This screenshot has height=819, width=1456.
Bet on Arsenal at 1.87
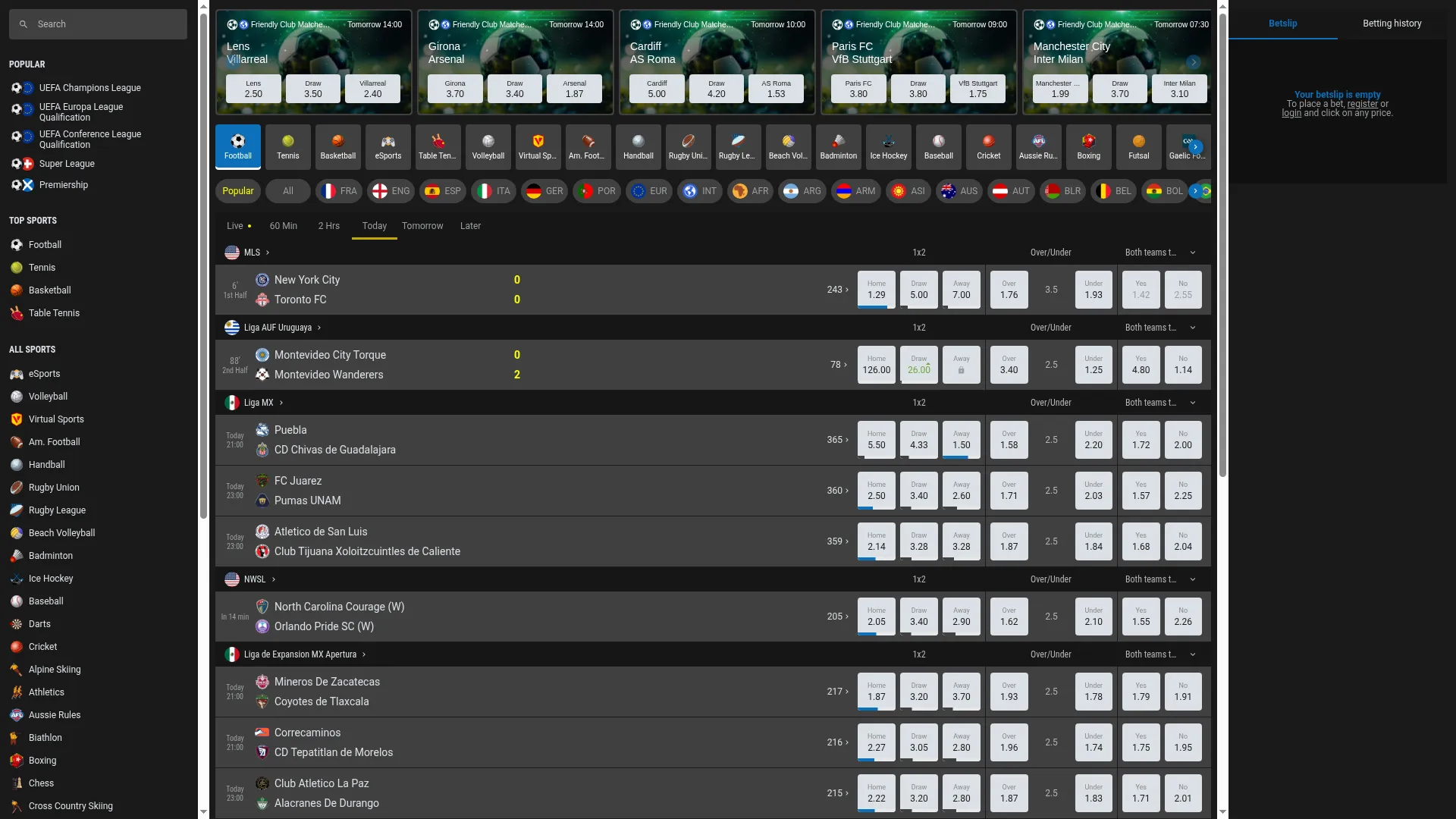coord(575,89)
